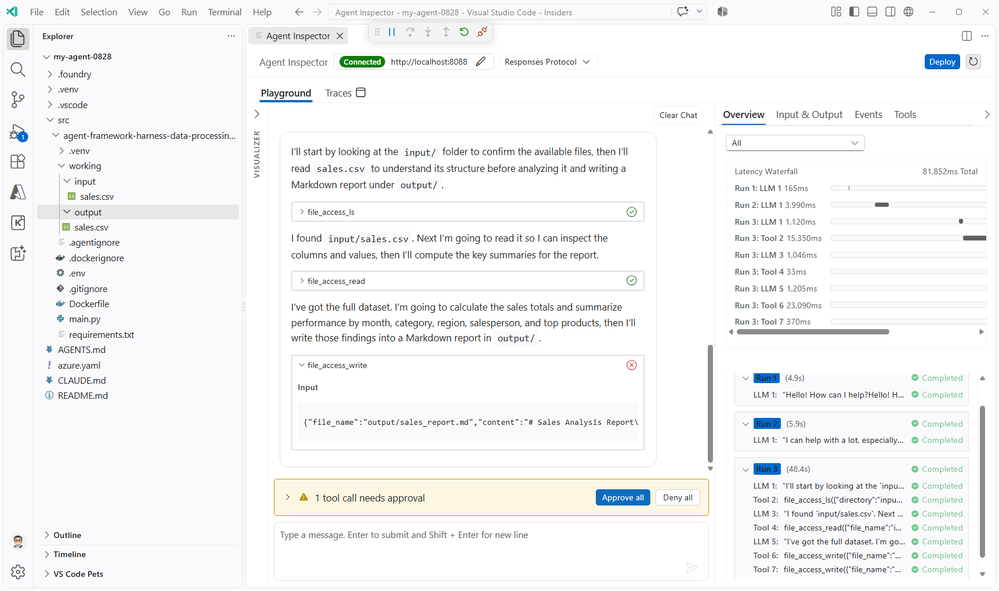Open the Copilot chat icon in title bar
Image resolution: width=999 pixels, height=591 pixels.
coord(682,11)
